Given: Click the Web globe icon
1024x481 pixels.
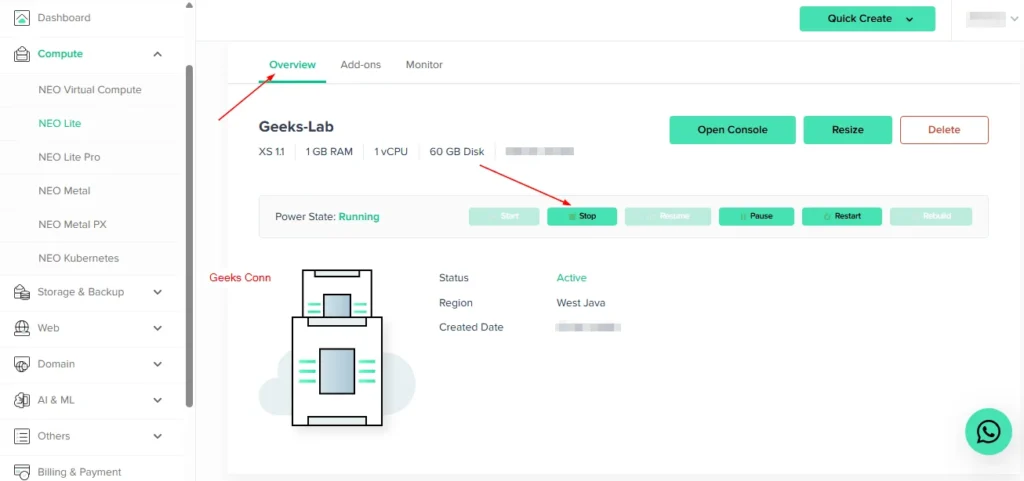Looking at the screenshot, I should [x=22, y=328].
